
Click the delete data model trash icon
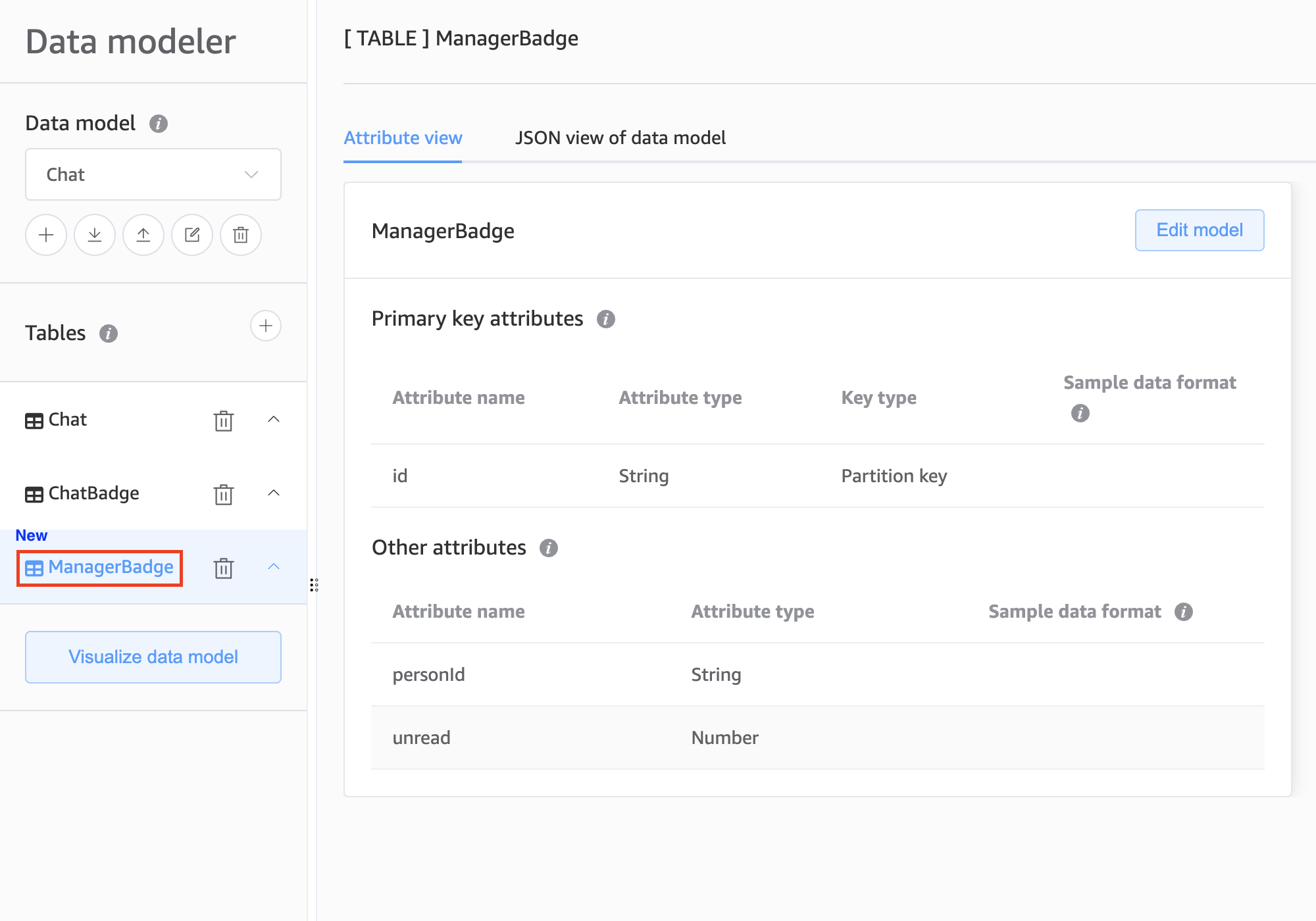click(x=241, y=235)
